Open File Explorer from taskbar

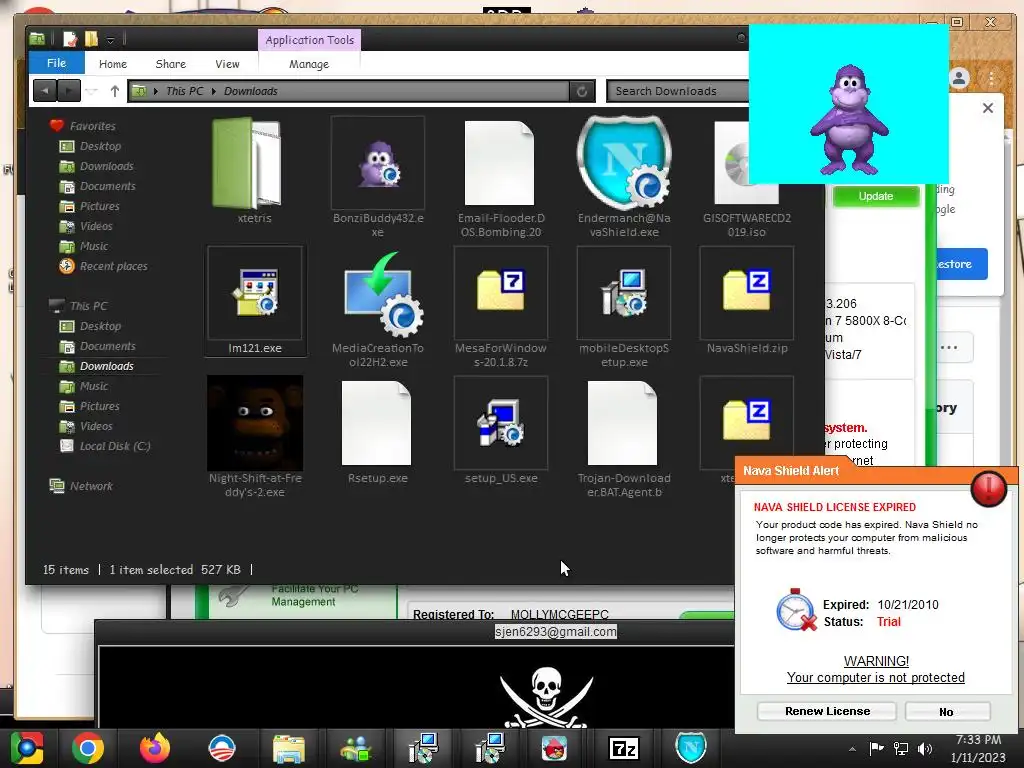[288, 748]
